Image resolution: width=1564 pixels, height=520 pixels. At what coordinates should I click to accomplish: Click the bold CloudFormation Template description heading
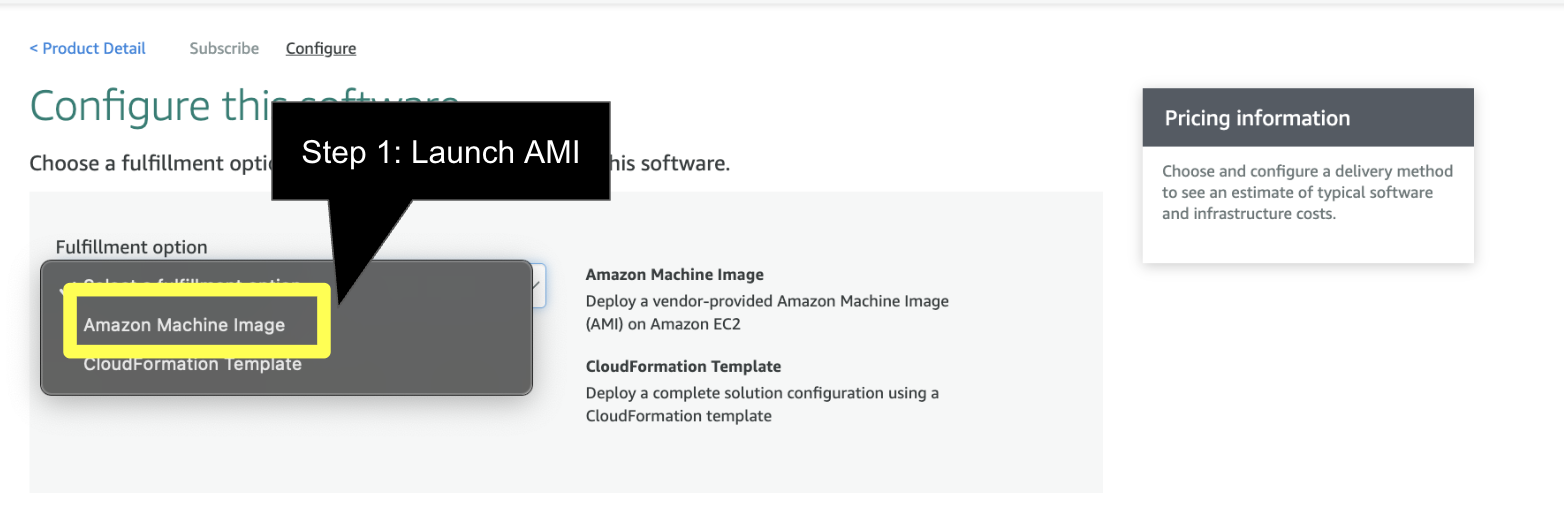pyautogui.click(x=683, y=366)
